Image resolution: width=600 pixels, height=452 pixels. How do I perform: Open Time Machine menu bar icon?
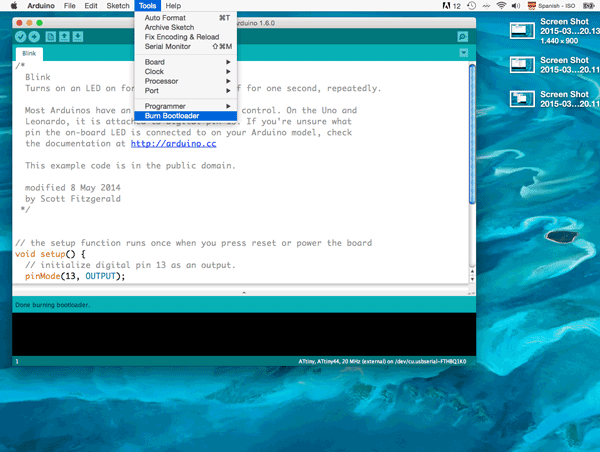[x=471, y=6]
